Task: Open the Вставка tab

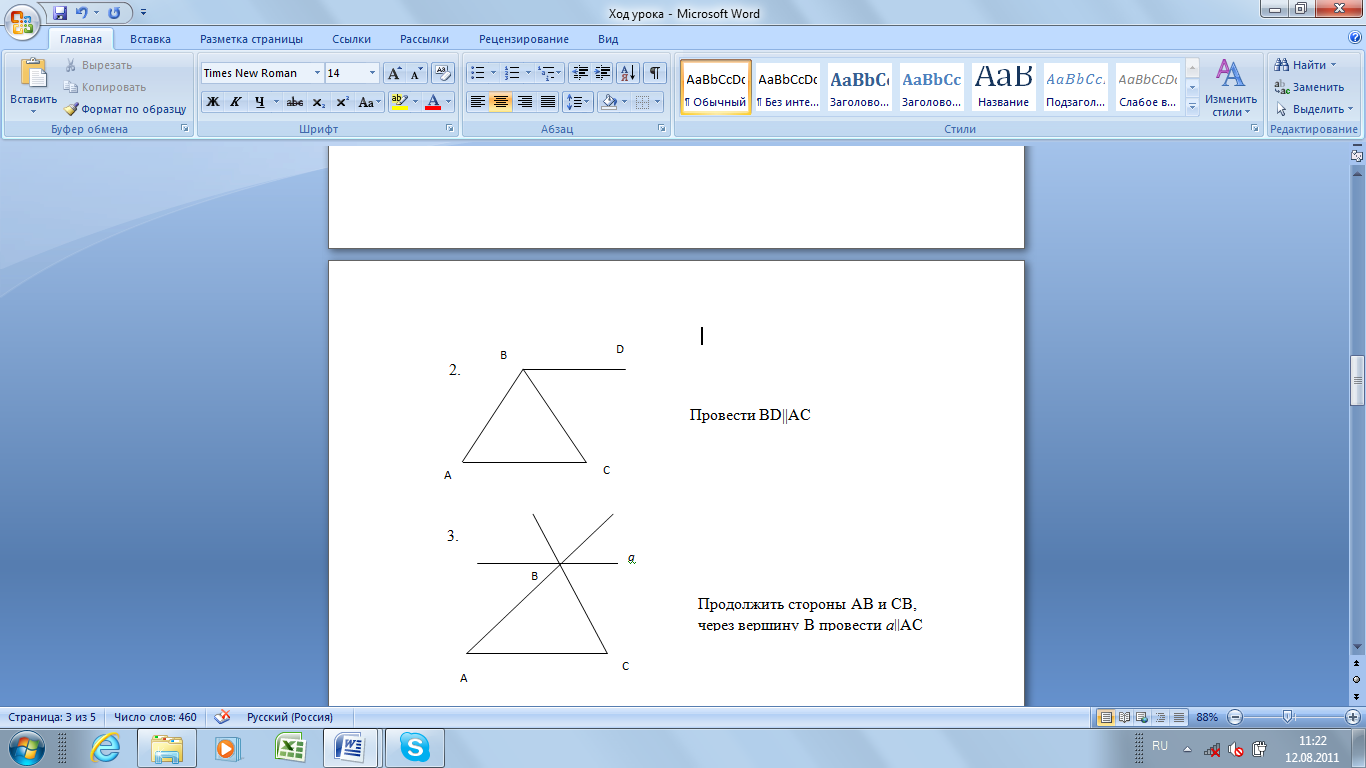Action: pos(150,39)
